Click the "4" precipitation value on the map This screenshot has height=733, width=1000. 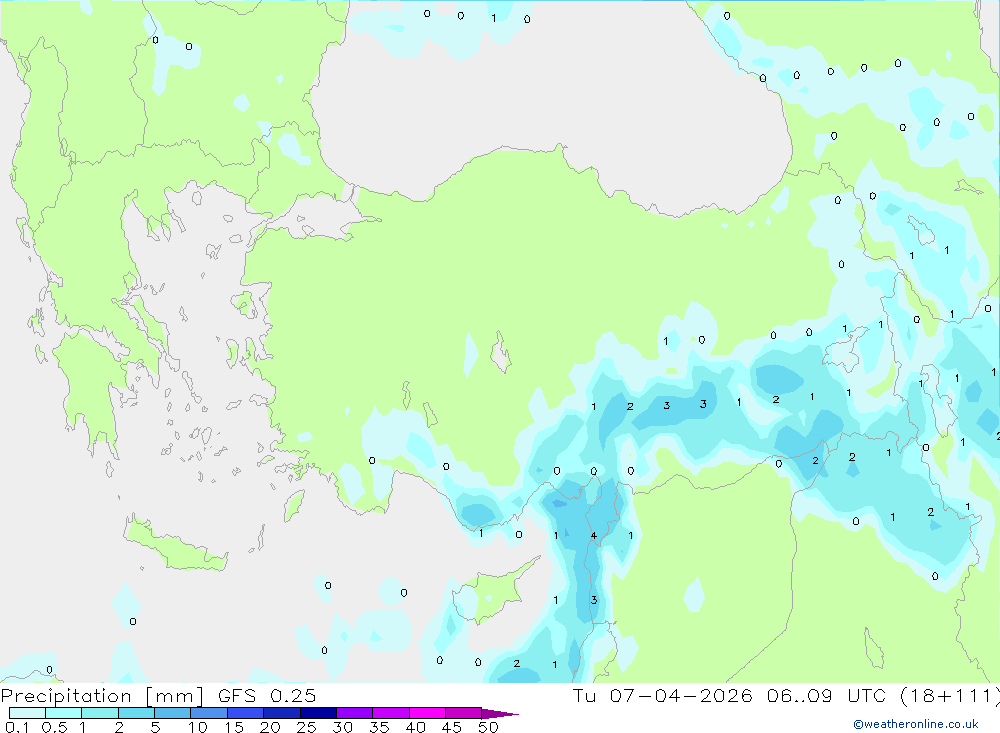pyautogui.click(x=594, y=535)
